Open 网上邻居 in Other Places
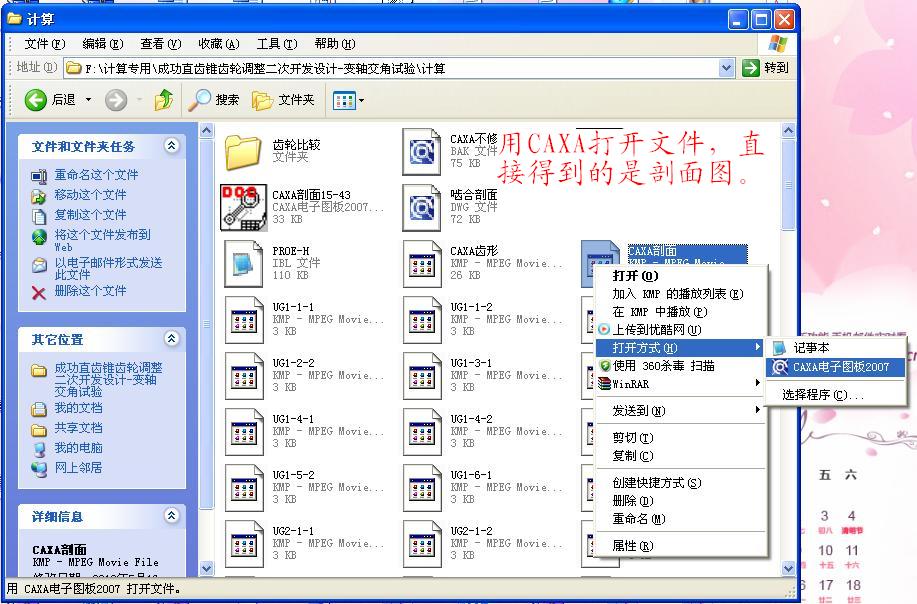The image size is (917, 604). click(79, 468)
